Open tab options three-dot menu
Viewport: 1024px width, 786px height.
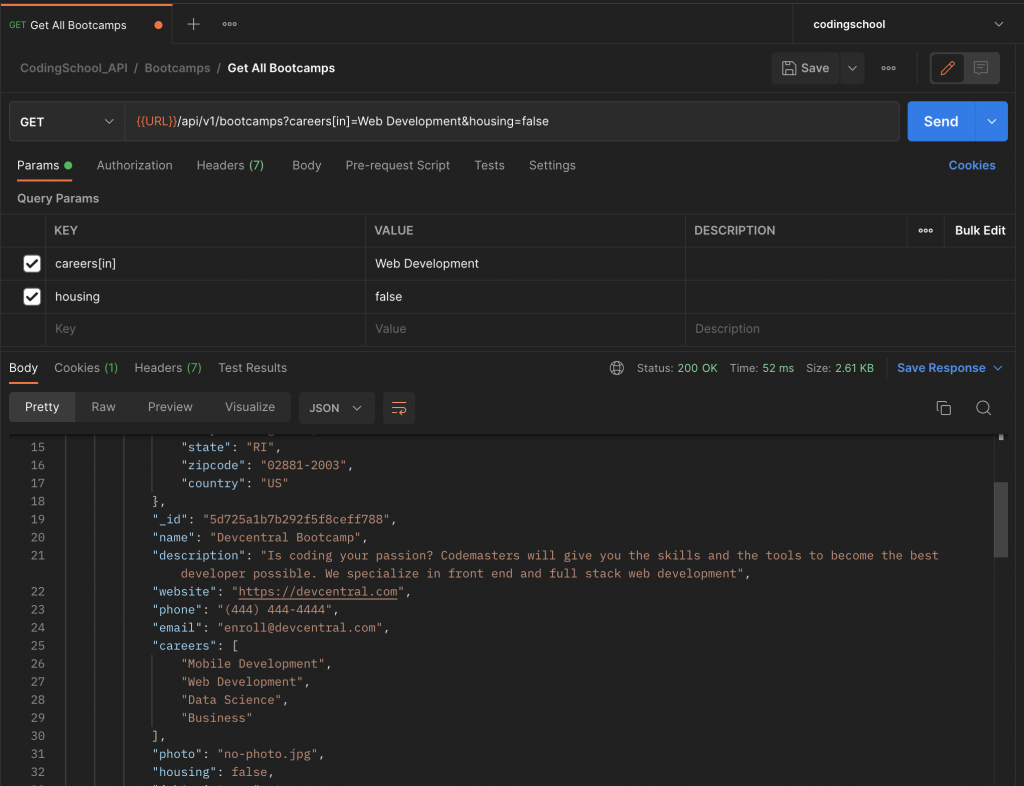(x=229, y=24)
